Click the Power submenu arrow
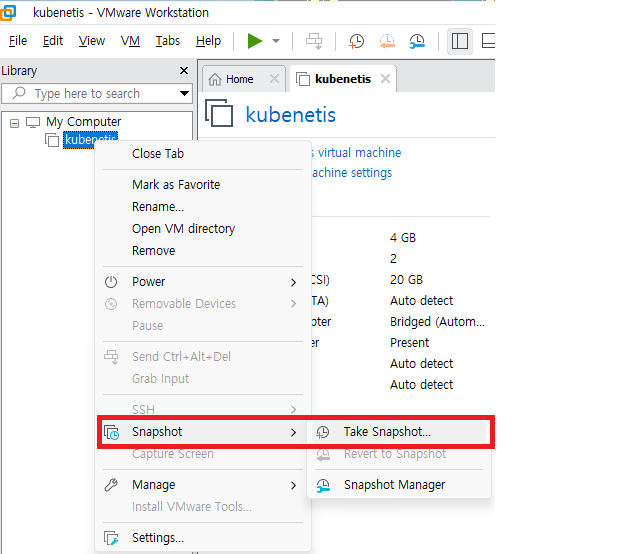This screenshot has height=554, width=629. pos(294,282)
